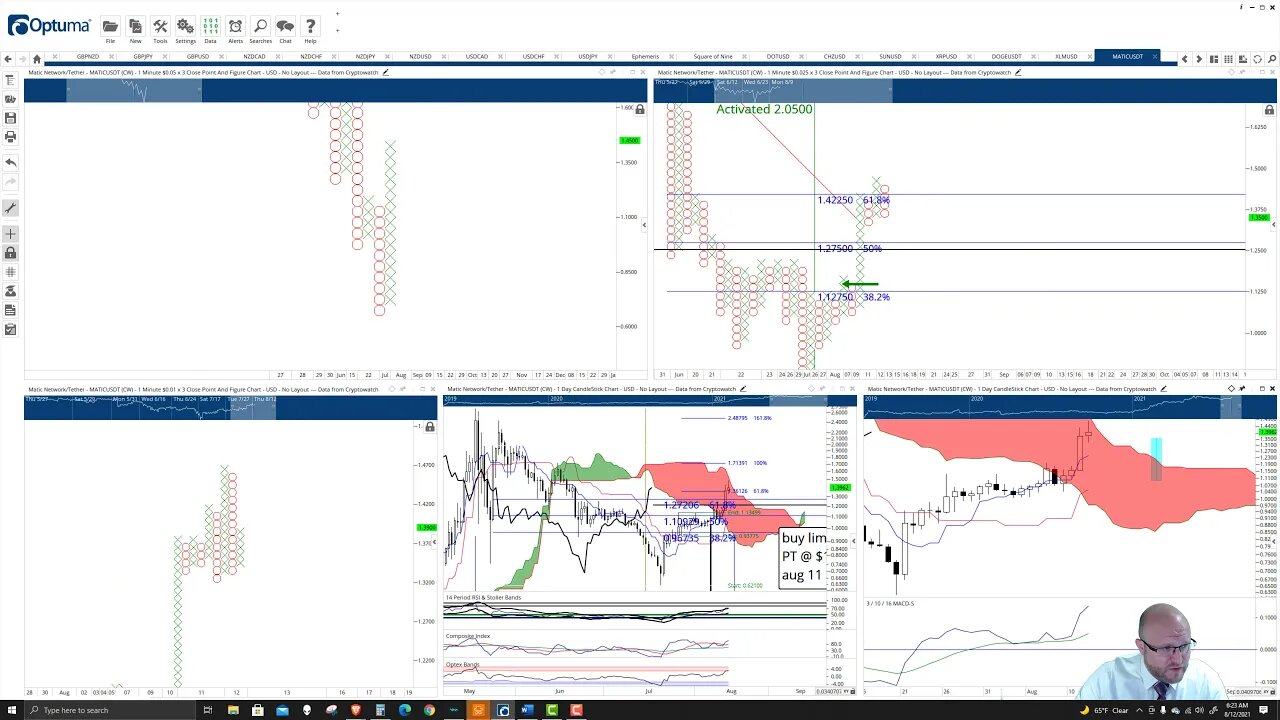This screenshot has width=1280, height=720.
Task: Click the buy limit note box
Action: pyautogui.click(x=803, y=557)
